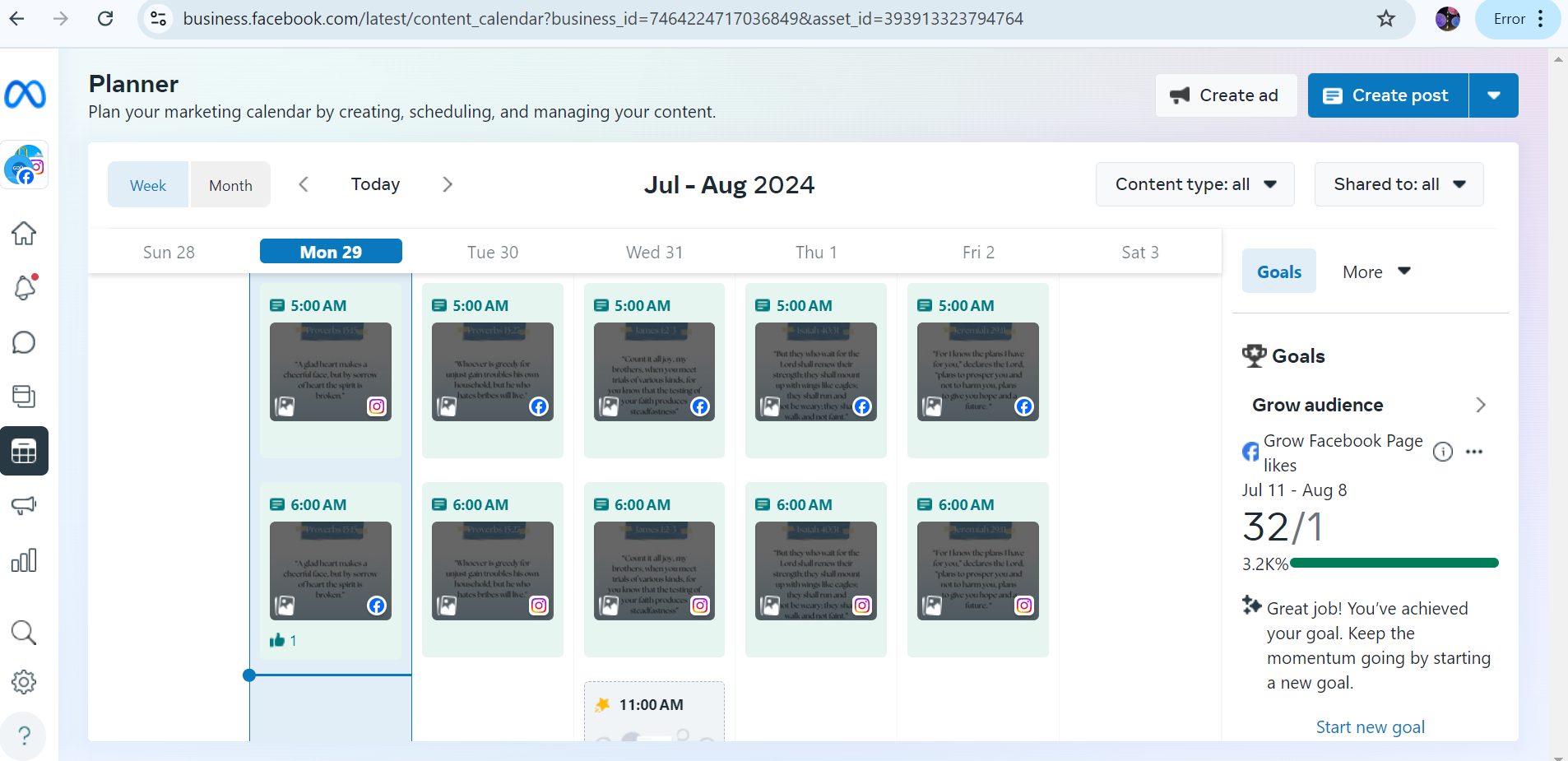The width and height of the screenshot is (1568, 761).
Task: Open Thursday's 6:00 AM post thumbnail
Action: (x=816, y=571)
